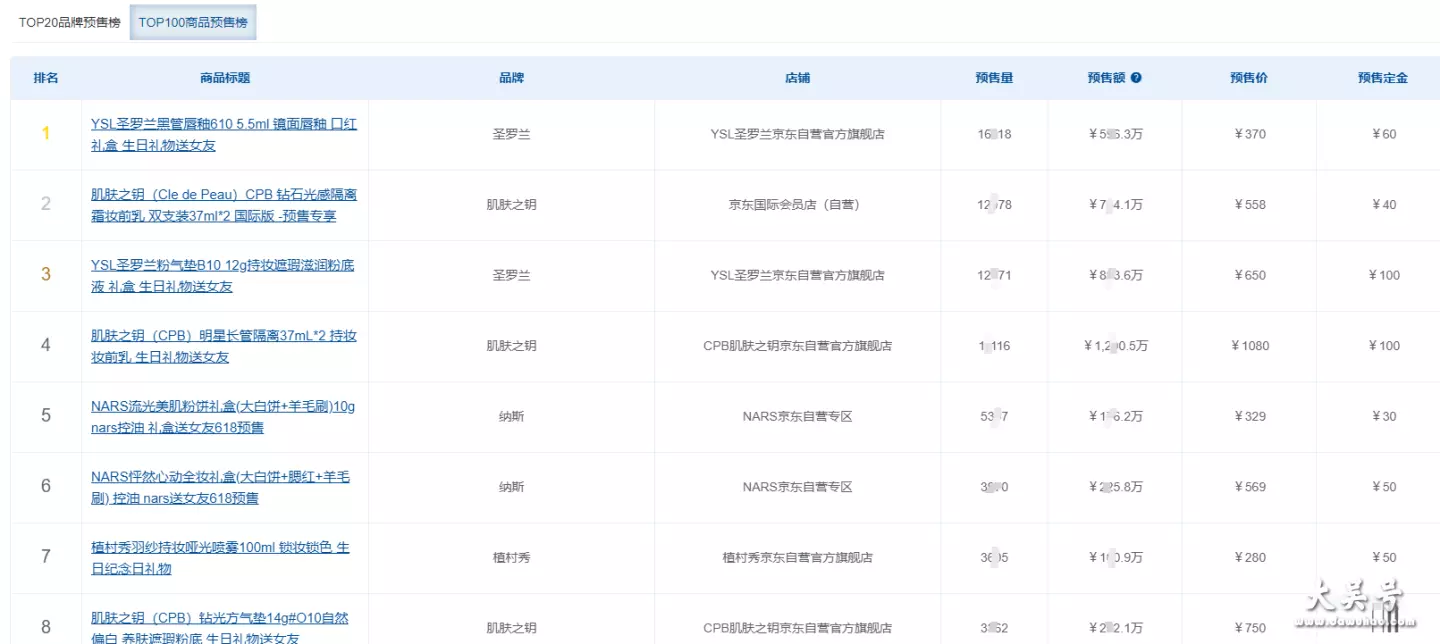The image size is (1440, 644).
Task: Click deposit ¥60 in row 1
Action: 1383,135
